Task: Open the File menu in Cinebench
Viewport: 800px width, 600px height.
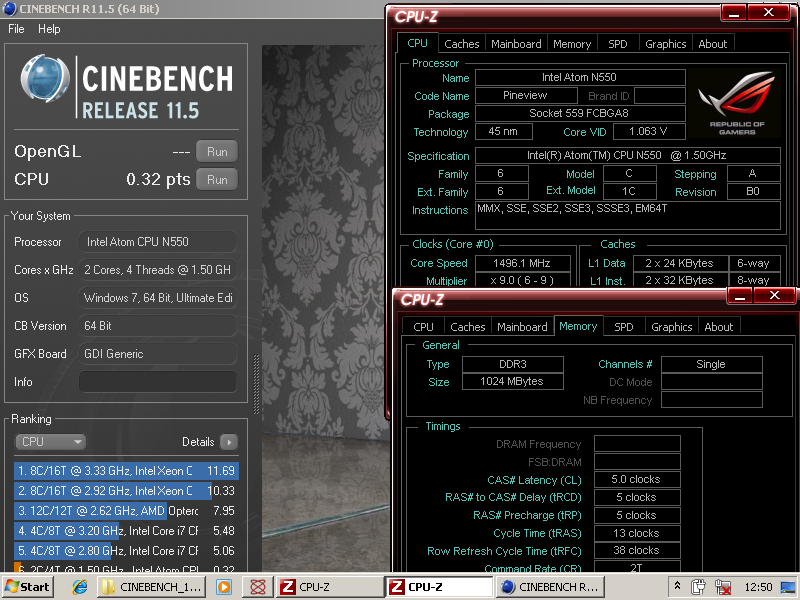Action: tap(16, 29)
